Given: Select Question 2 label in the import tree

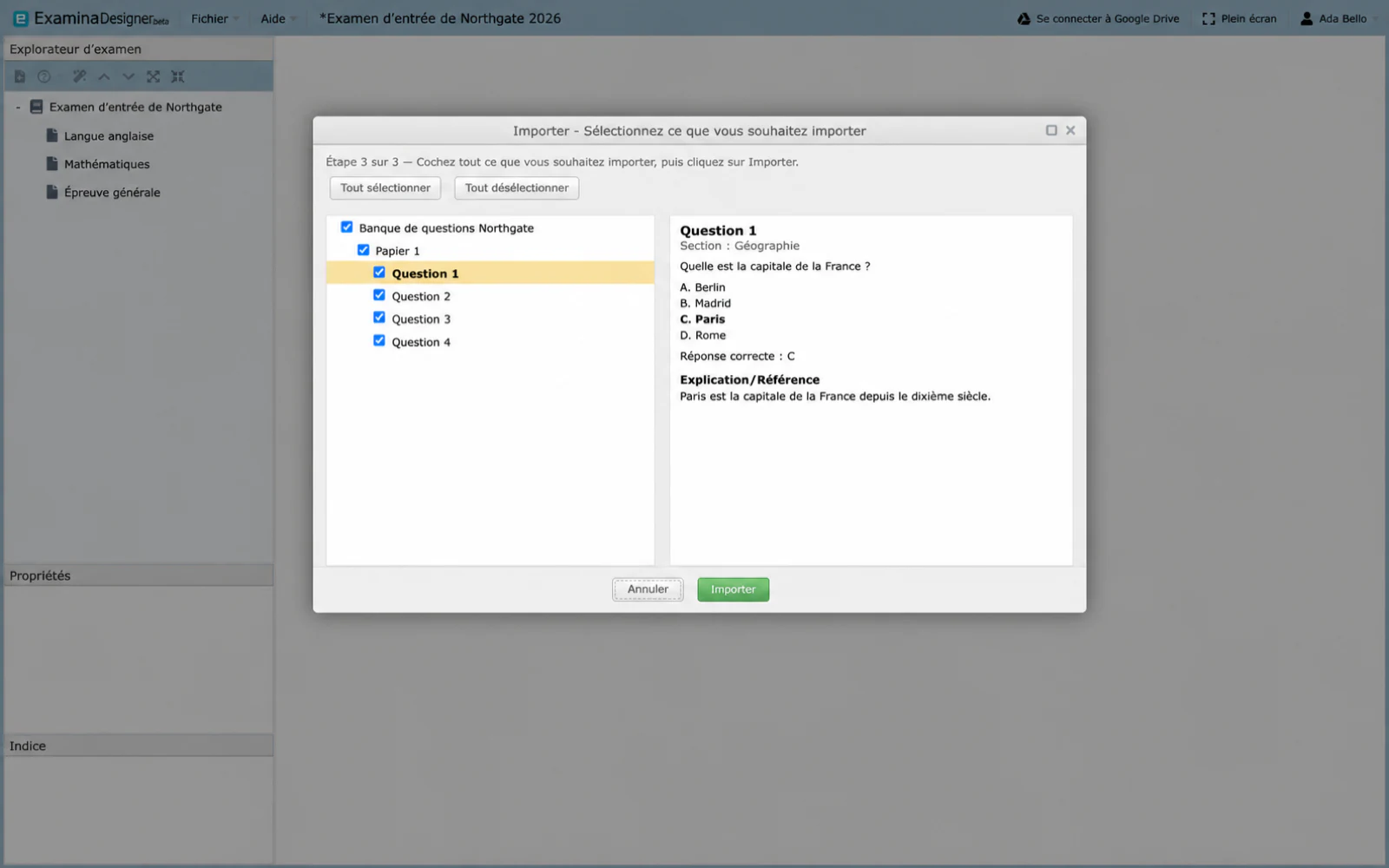Looking at the screenshot, I should [x=421, y=296].
